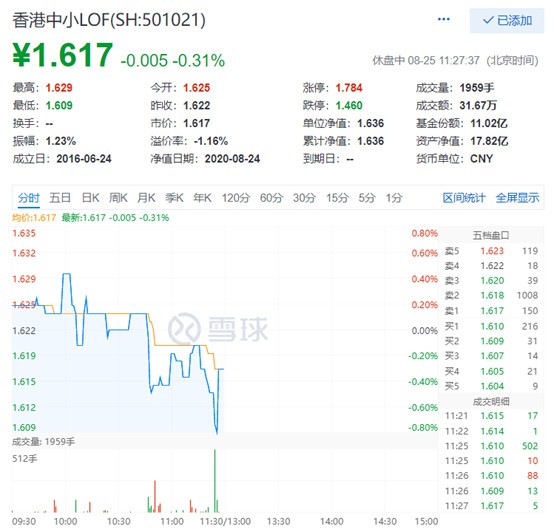Open 区间统计 link

(x=464, y=198)
